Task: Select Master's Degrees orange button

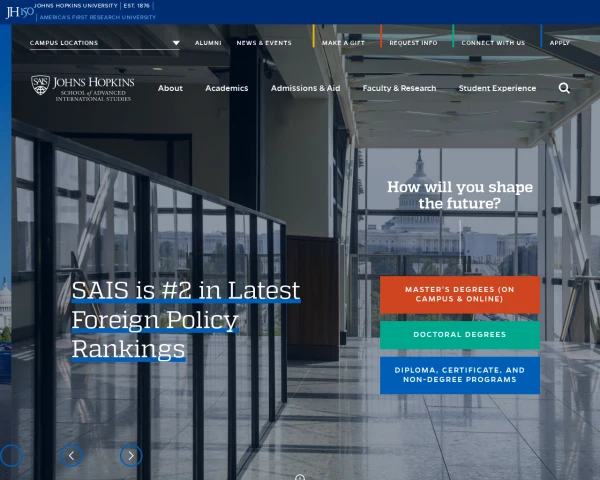Action: 460,294
